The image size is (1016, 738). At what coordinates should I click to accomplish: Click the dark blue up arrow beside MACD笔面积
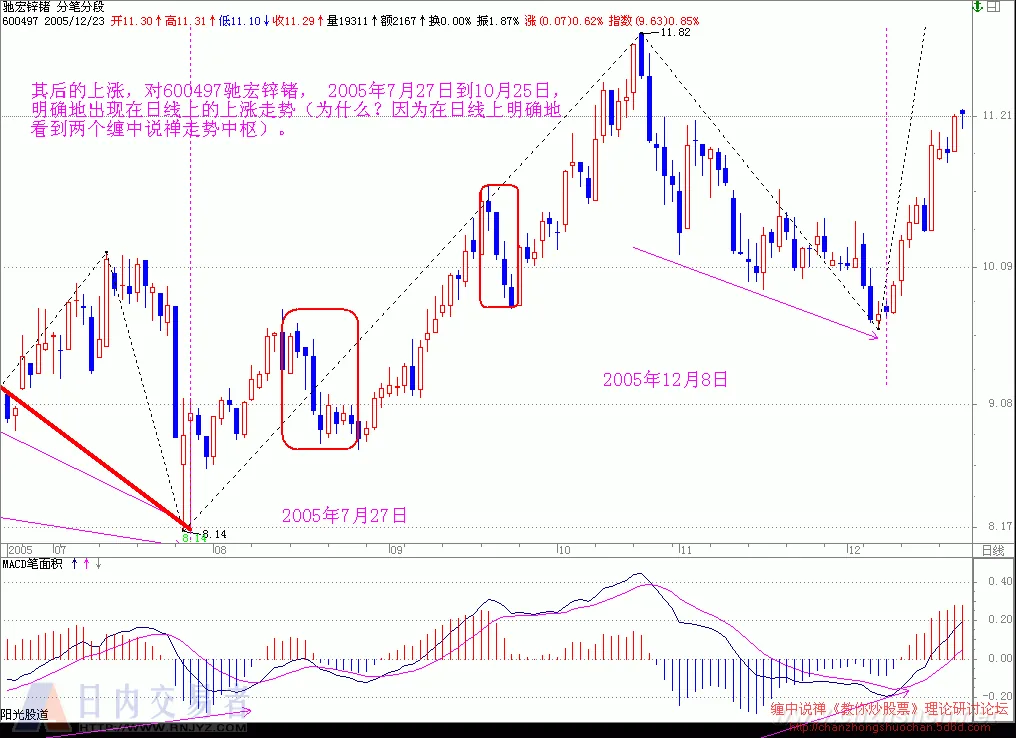pos(74,564)
